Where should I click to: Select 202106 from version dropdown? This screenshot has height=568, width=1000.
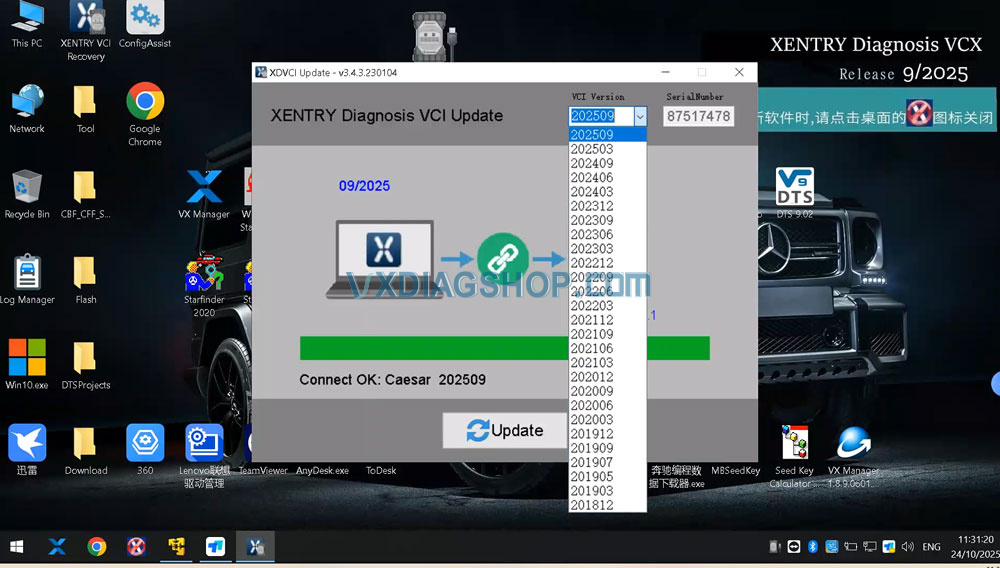pyautogui.click(x=592, y=348)
